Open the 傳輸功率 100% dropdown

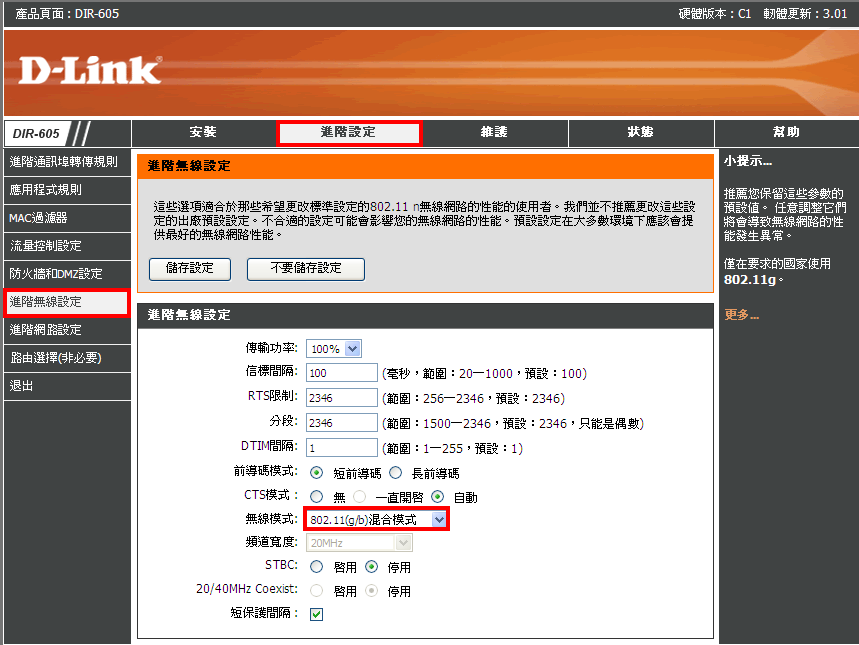pyautogui.click(x=334, y=349)
